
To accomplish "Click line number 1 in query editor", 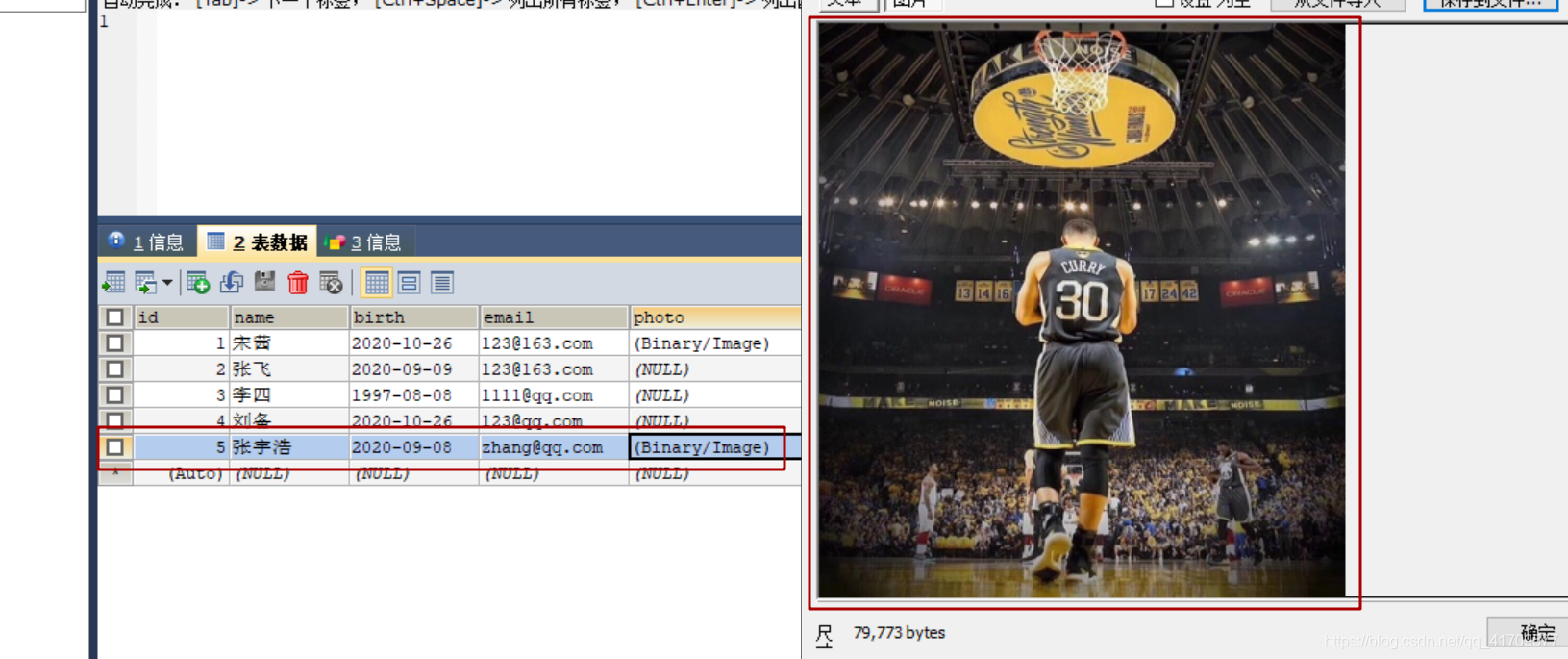I will coord(104,21).
